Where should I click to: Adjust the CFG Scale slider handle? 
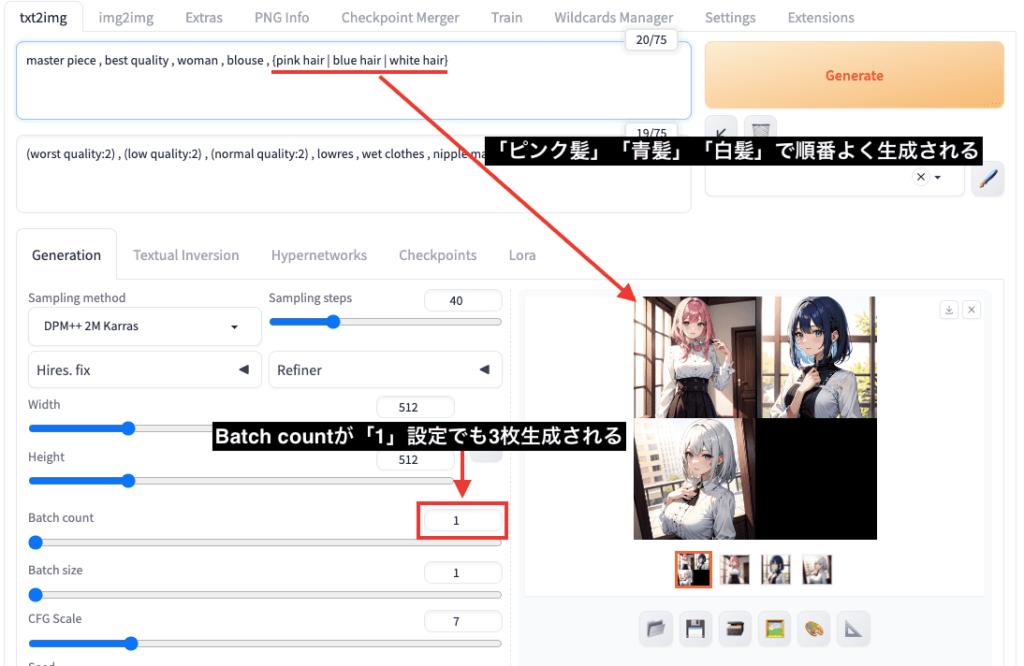[131, 643]
